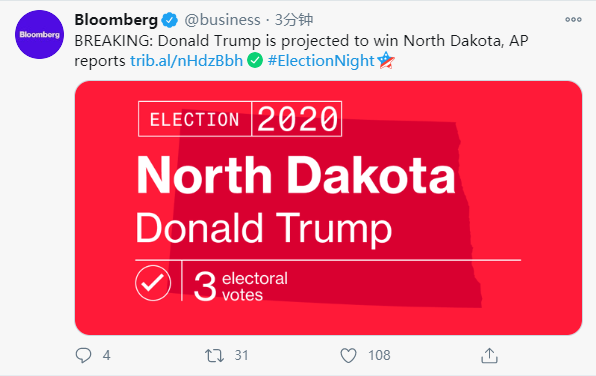Click the reply count 4
This screenshot has width=596, height=376.
pyautogui.click(x=106, y=355)
